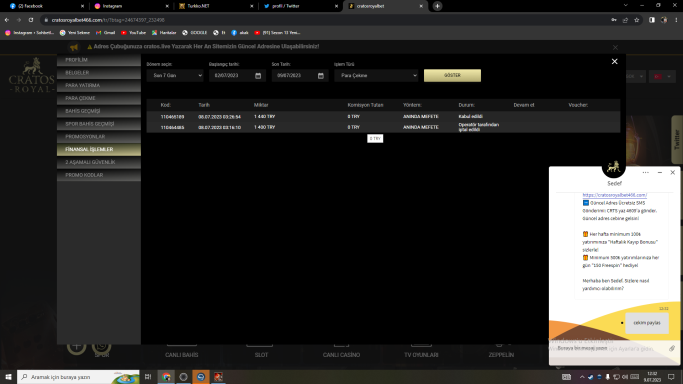Click the çekim paylaş chat message
683x384 pixels.
pyautogui.click(x=647, y=323)
